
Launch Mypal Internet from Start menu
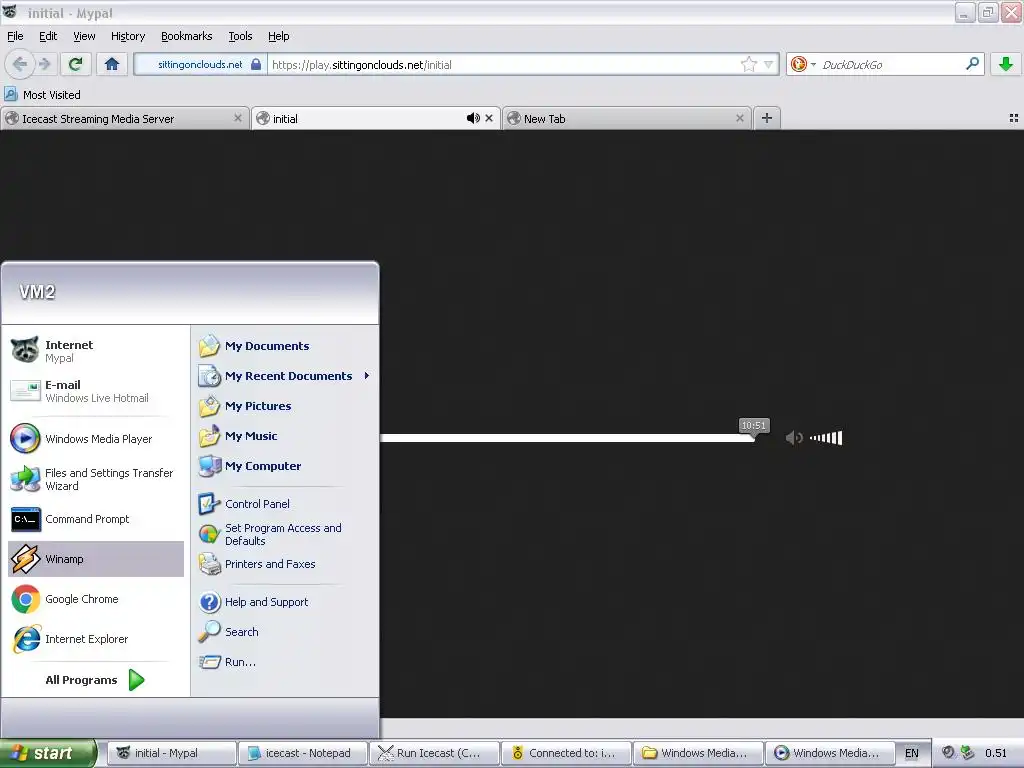click(95, 351)
